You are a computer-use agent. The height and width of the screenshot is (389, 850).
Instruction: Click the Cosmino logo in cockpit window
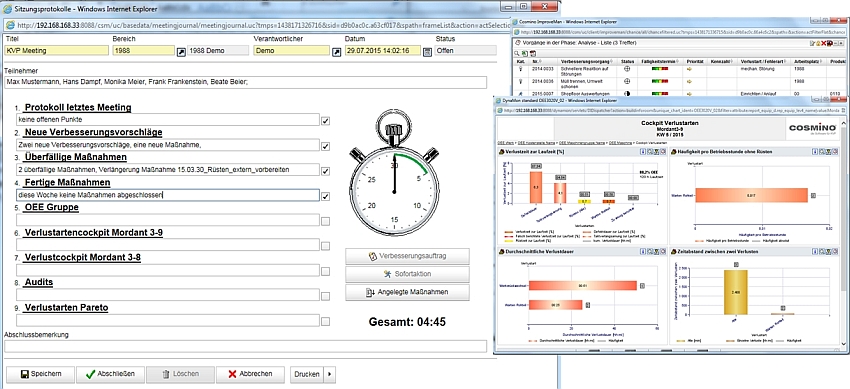click(x=813, y=129)
